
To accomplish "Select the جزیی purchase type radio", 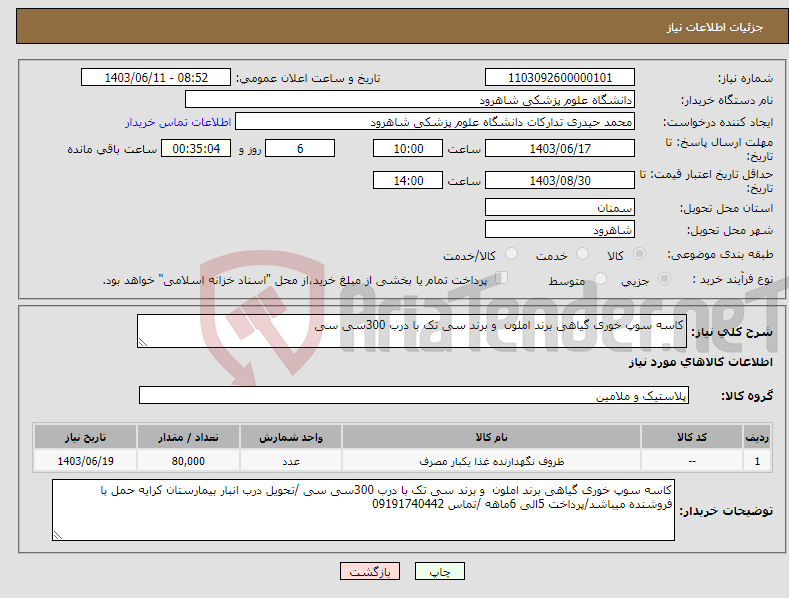I will coord(664,278).
